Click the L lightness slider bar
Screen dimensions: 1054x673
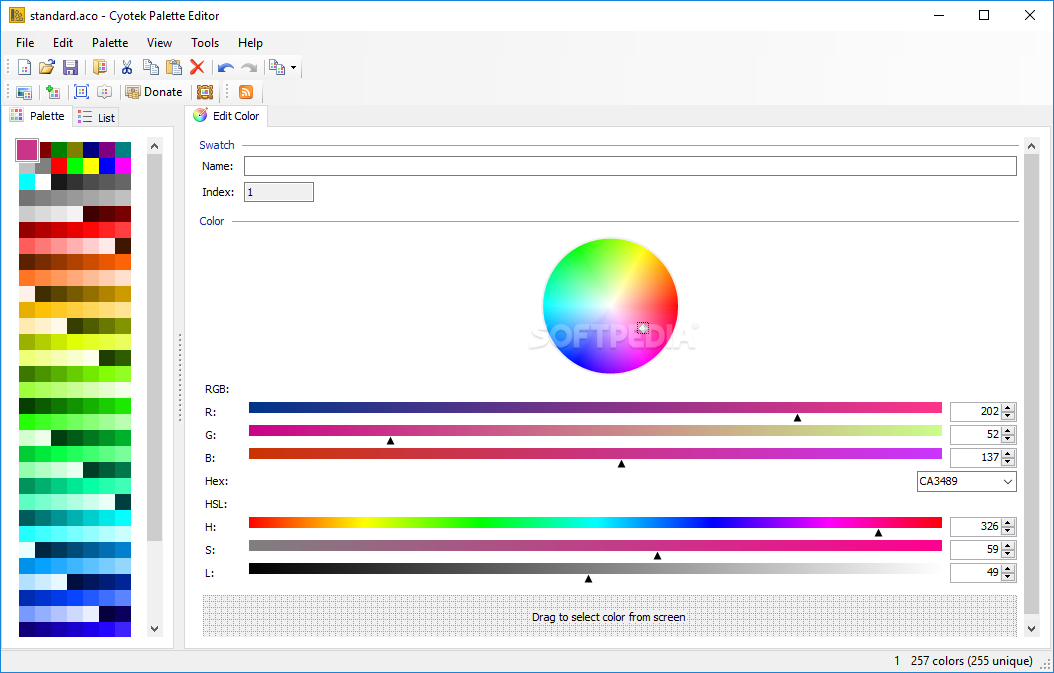595,569
